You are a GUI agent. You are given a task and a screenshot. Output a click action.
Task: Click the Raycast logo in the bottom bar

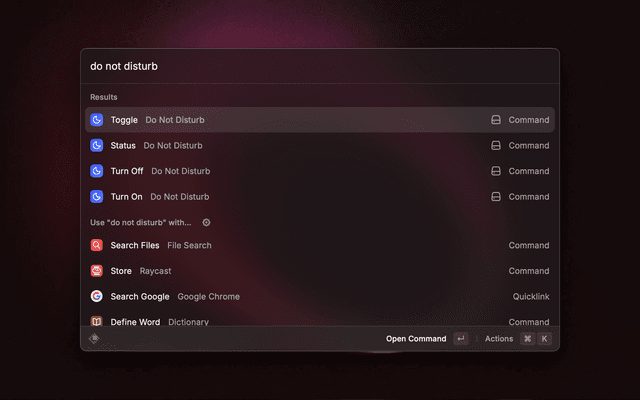[95, 339]
